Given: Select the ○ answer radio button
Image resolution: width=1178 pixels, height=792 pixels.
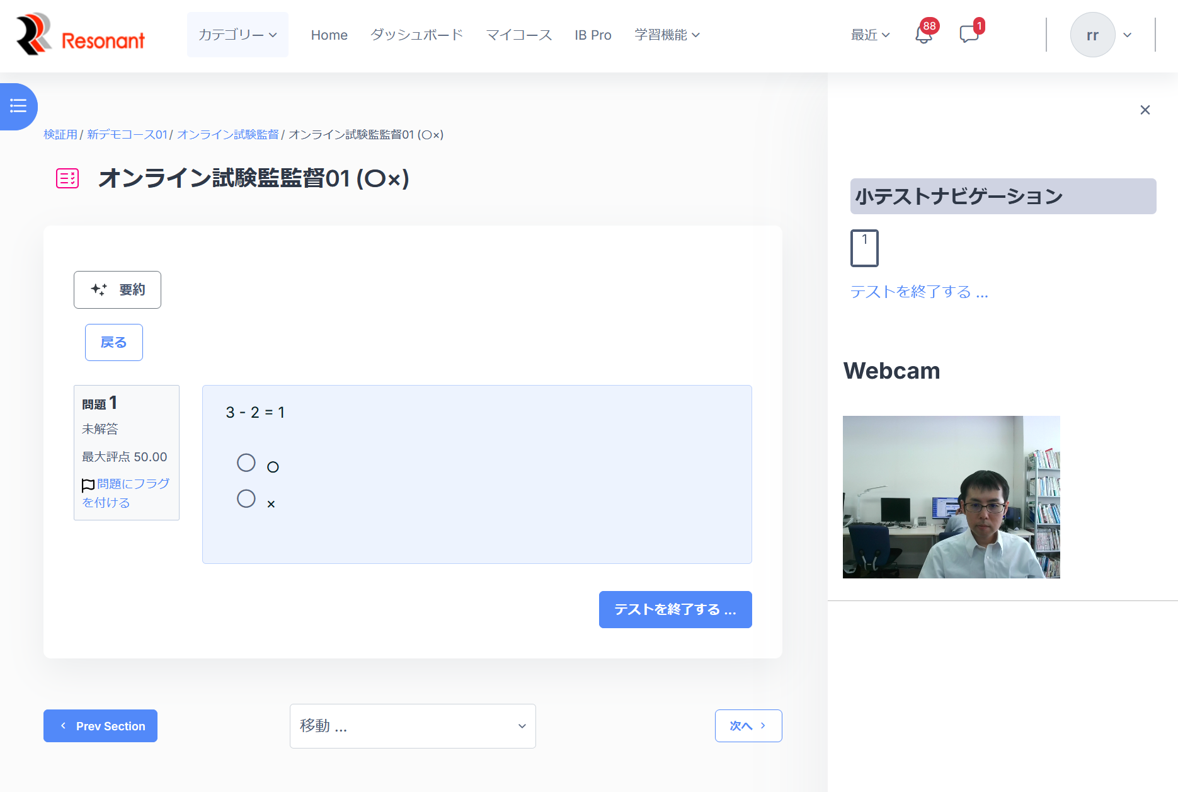Looking at the screenshot, I should pos(246,463).
